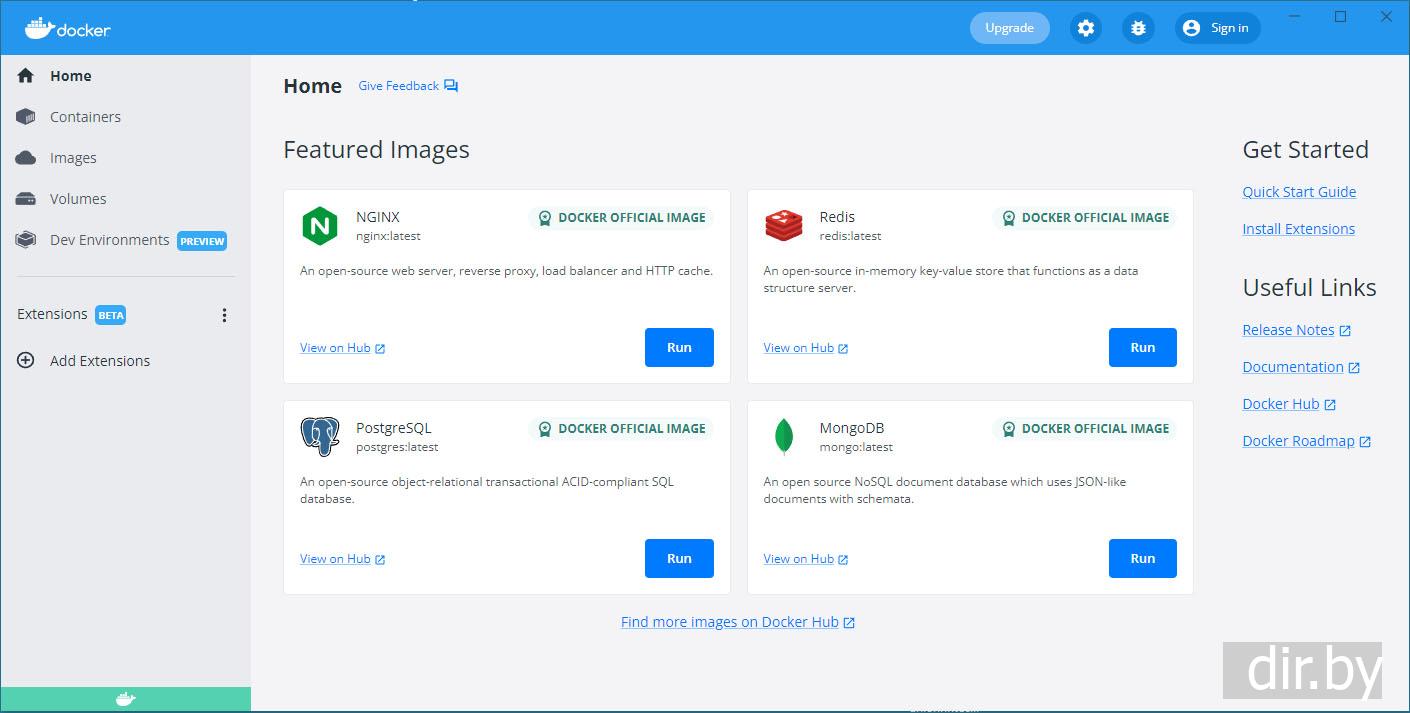
Task: Open the Quick Start Guide link
Action: coord(1299,192)
